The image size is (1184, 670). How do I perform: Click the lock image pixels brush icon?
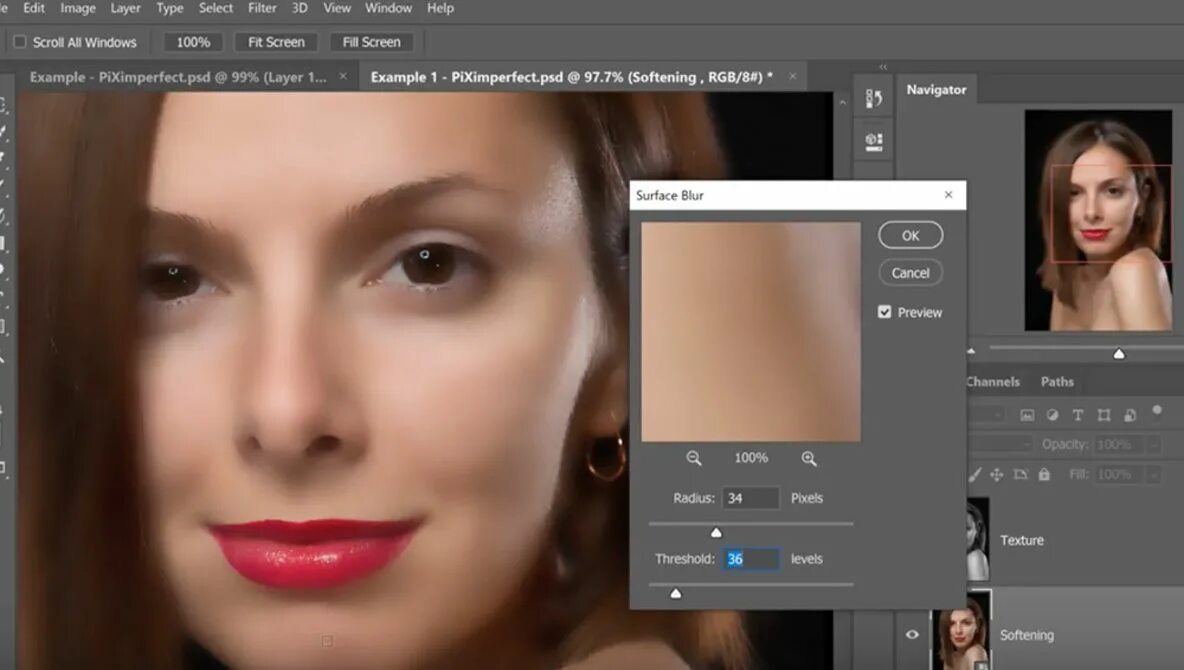click(x=976, y=474)
